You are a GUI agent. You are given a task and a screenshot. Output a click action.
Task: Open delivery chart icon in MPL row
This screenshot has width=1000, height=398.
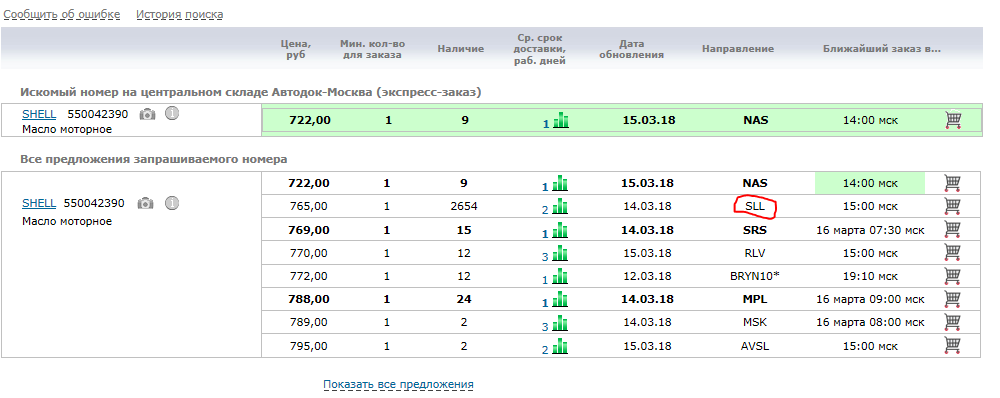click(561, 300)
